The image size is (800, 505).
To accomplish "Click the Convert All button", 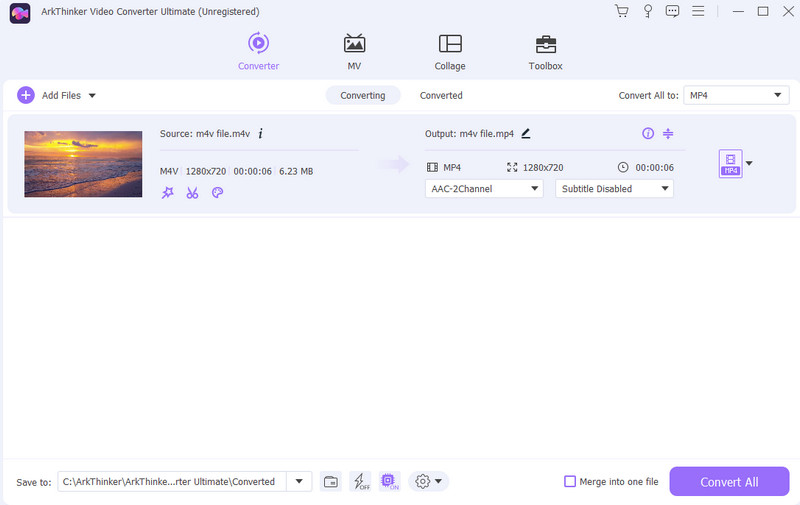I will coord(729,482).
